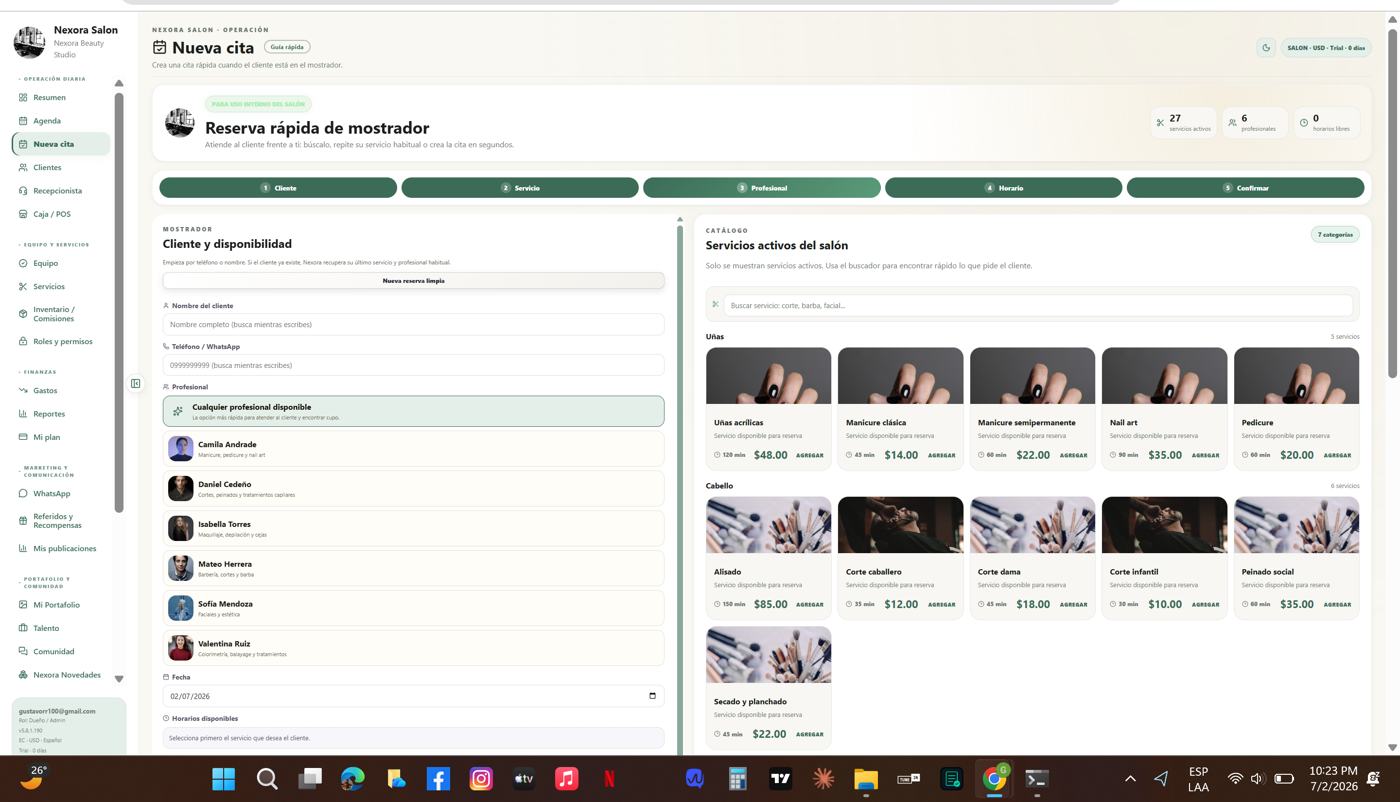This screenshot has width=1400, height=802.
Task: Open Resumen from the sidebar
Action: pyautogui.click(x=62, y=97)
